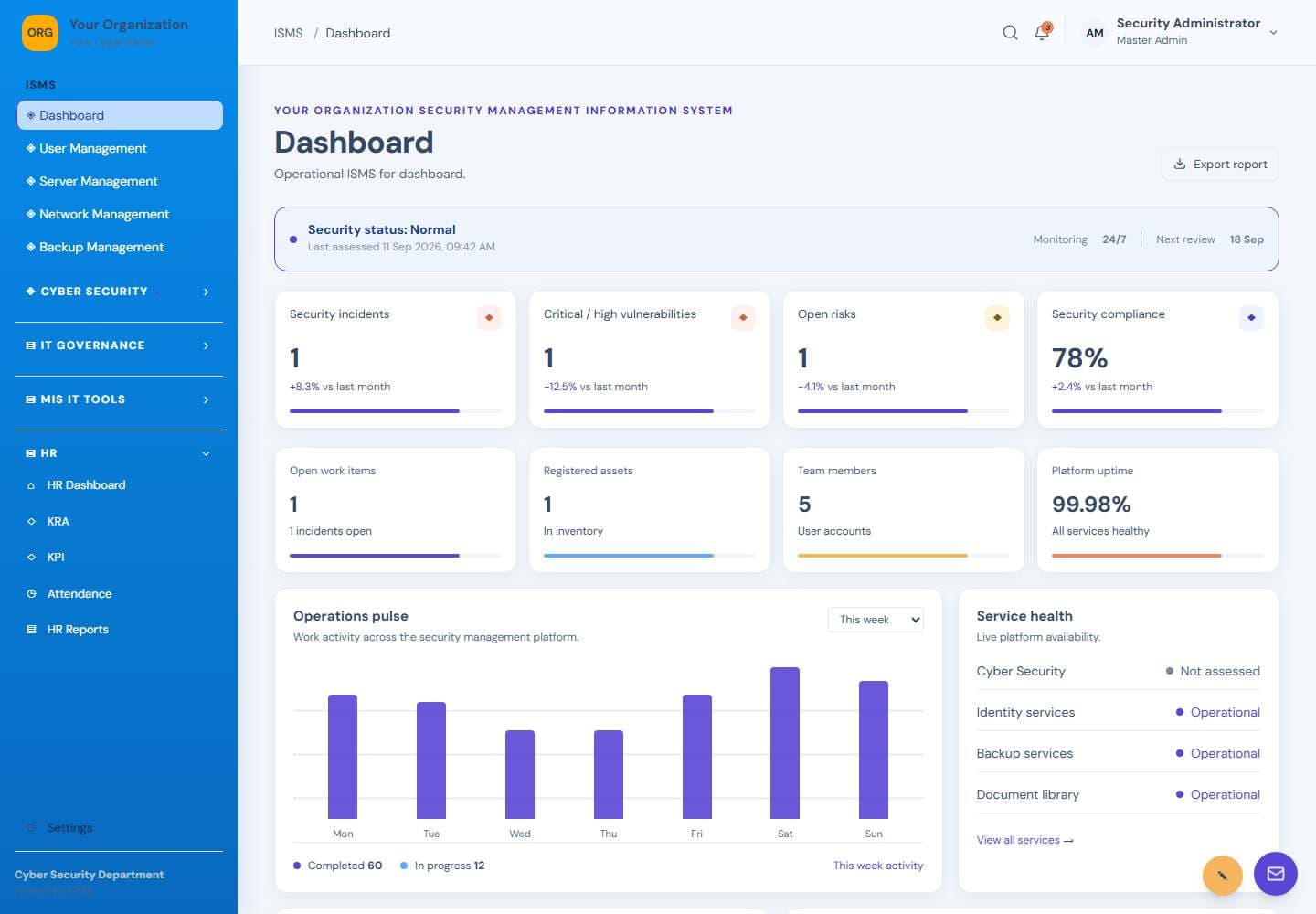Click the HR Dashboard home icon
This screenshot has height=914, width=1316.
(31, 485)
